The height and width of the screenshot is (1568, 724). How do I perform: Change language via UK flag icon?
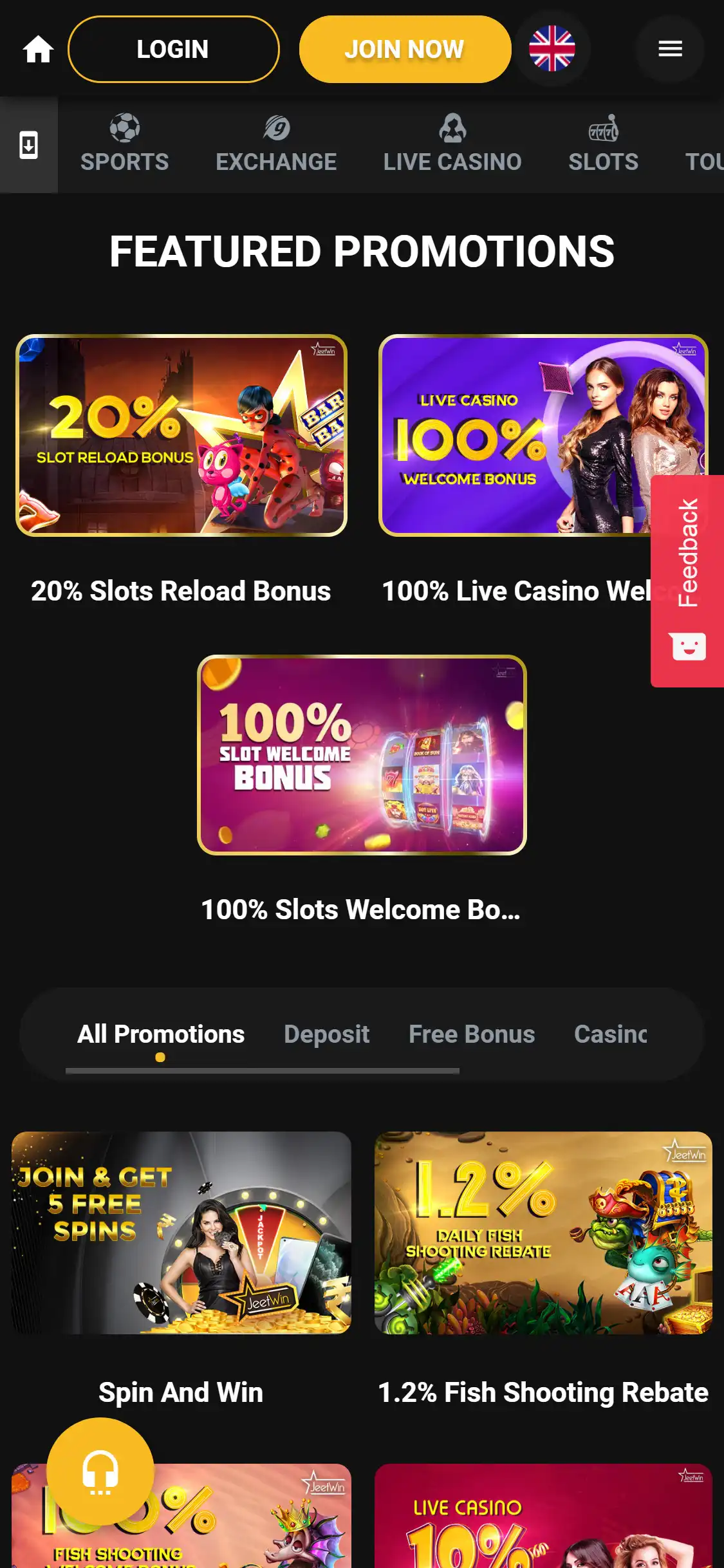tap(552, 49)
